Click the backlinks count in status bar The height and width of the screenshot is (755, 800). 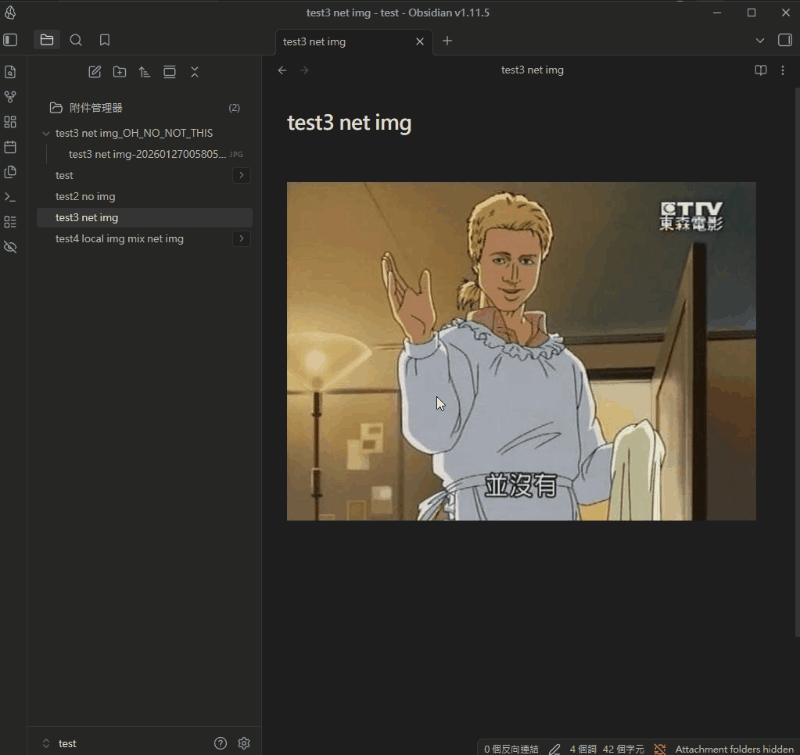coord(511,749)
